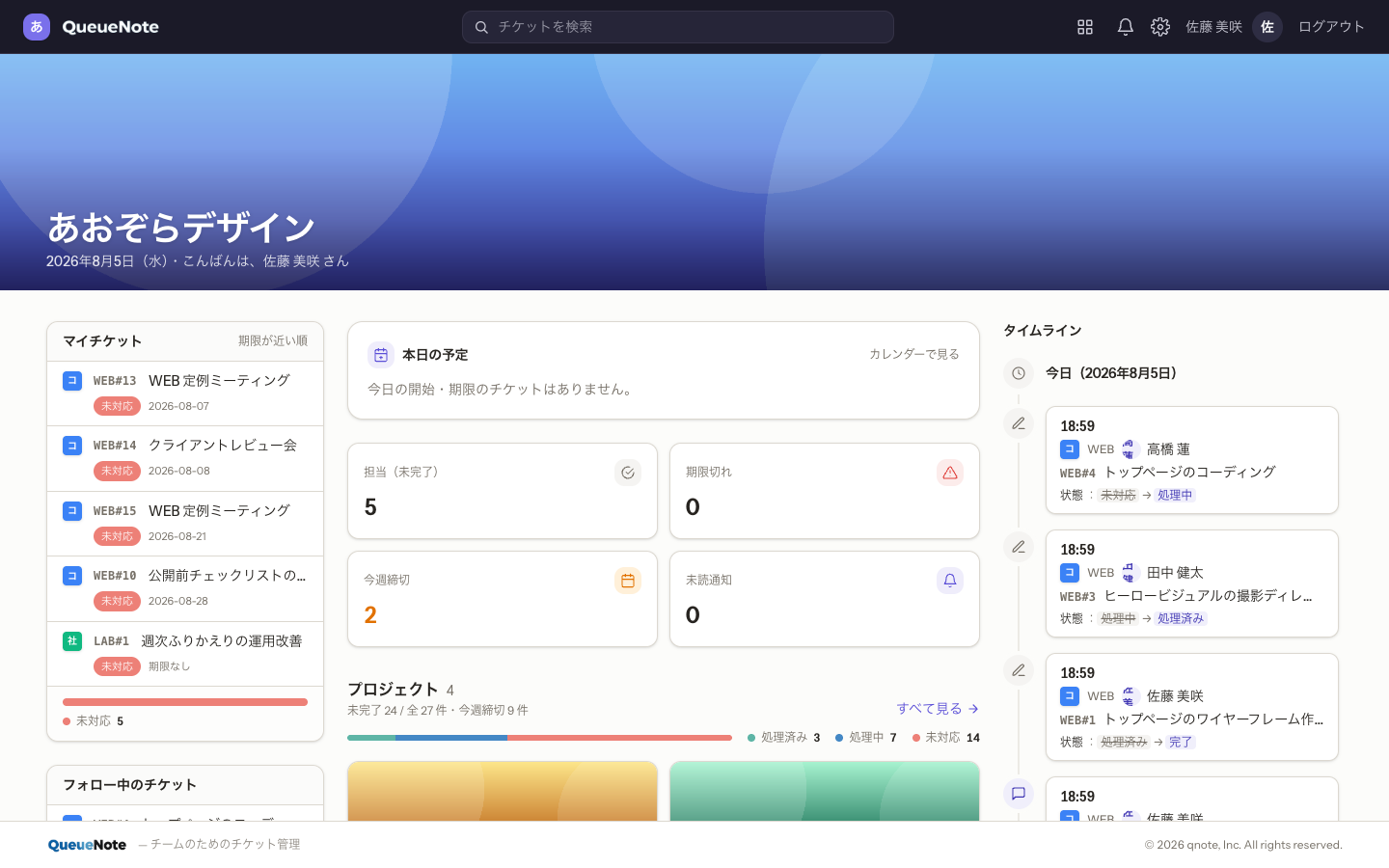1389x868 pixels.
Task: Click due date 2026-08-28
Action: tap(178, 601)
